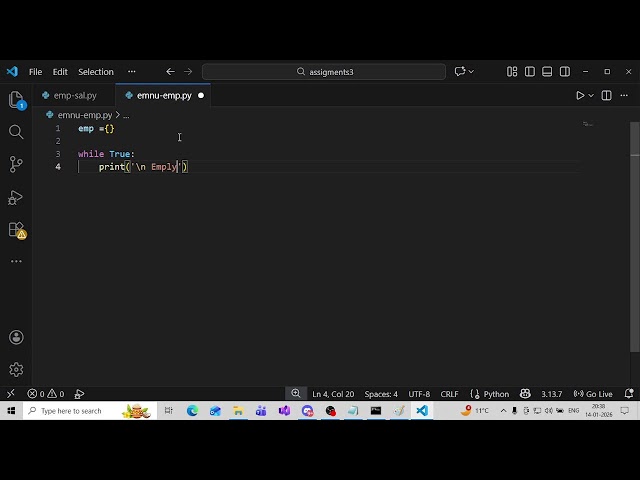The image size is (640, 480).
Task: Open Microsoft Teams from taskbar
Action: click(x=261, y=411)
